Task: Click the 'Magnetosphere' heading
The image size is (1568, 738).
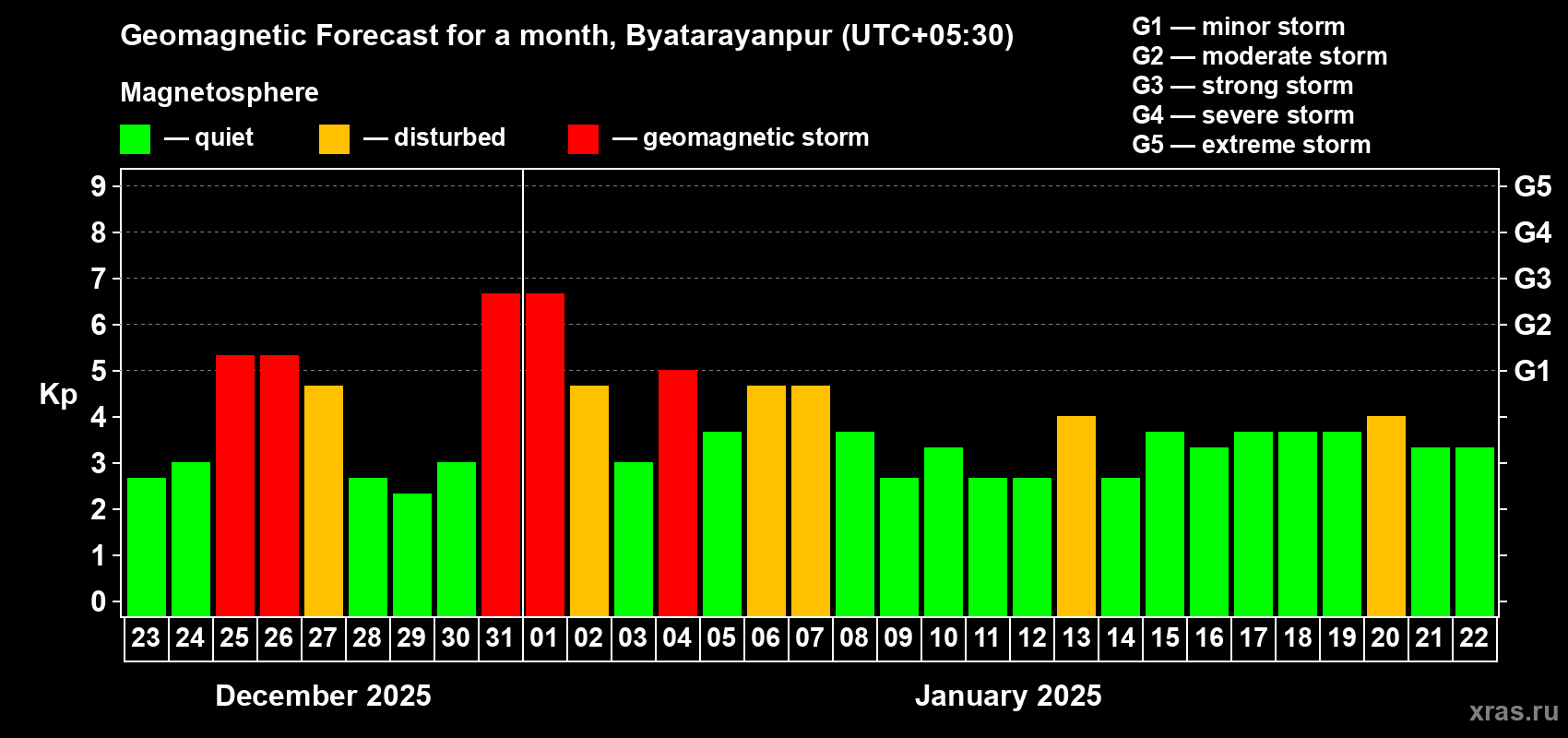Action: coord(220,92)
